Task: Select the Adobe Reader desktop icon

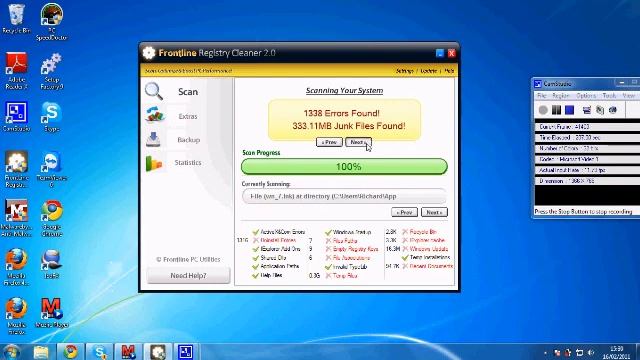Action: point(16,71)
